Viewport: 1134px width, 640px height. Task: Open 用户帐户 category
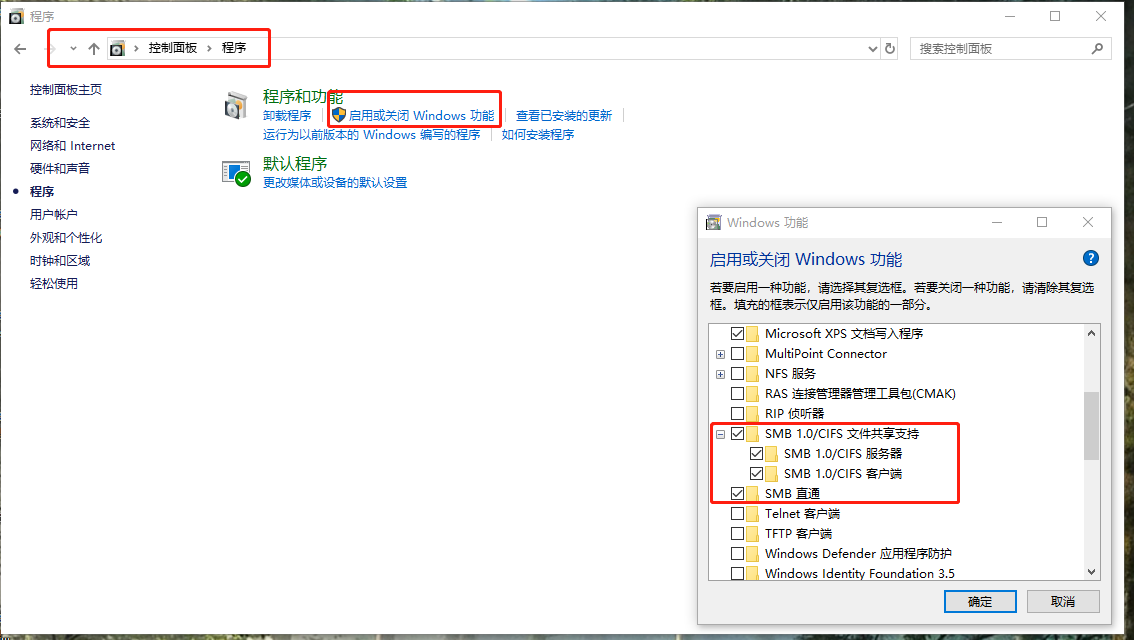(54, 215)
